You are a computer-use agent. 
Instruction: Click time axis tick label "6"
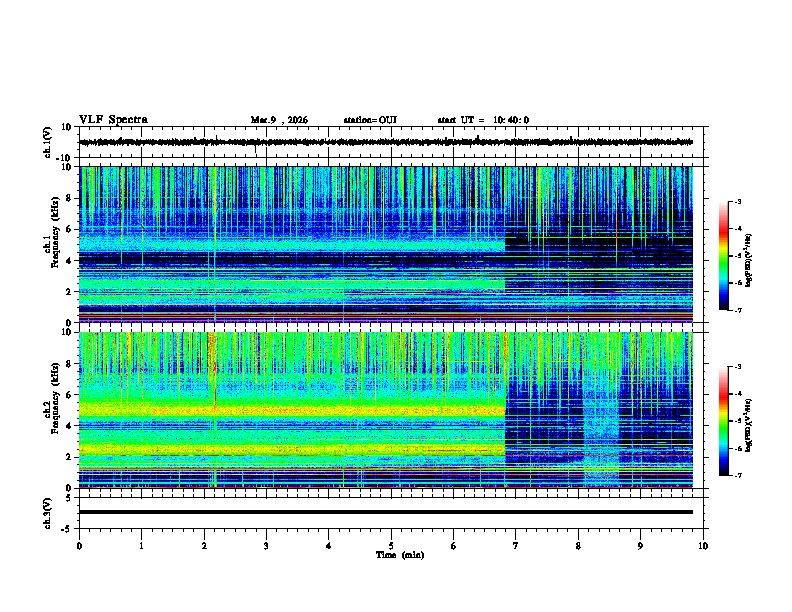[453, 546]
